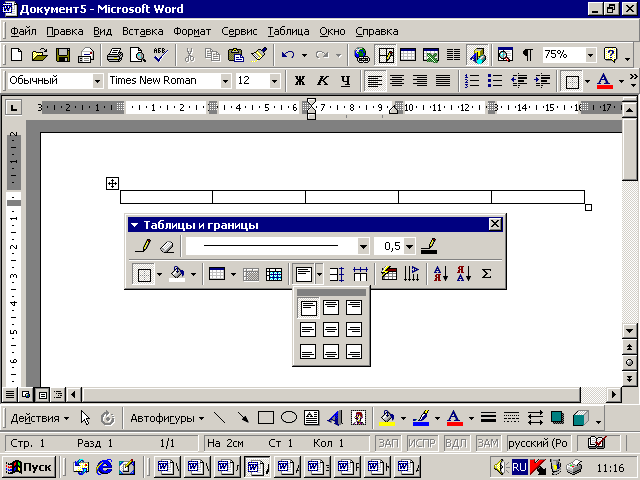Distribute rows evenly
The image size is (640, 480).
click(x=337, y=274)
